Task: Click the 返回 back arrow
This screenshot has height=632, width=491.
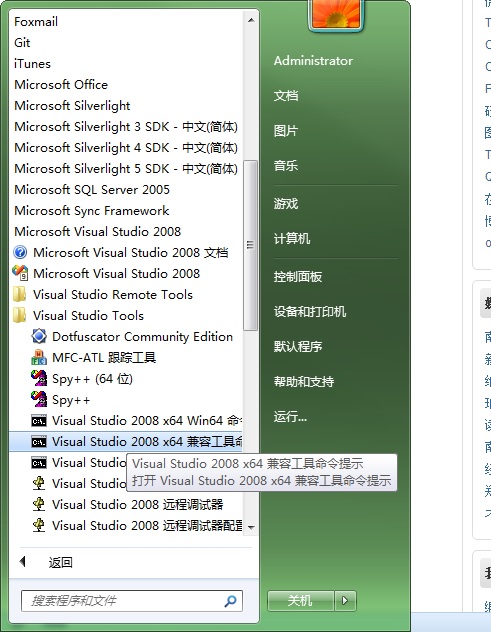Action: 23,561
